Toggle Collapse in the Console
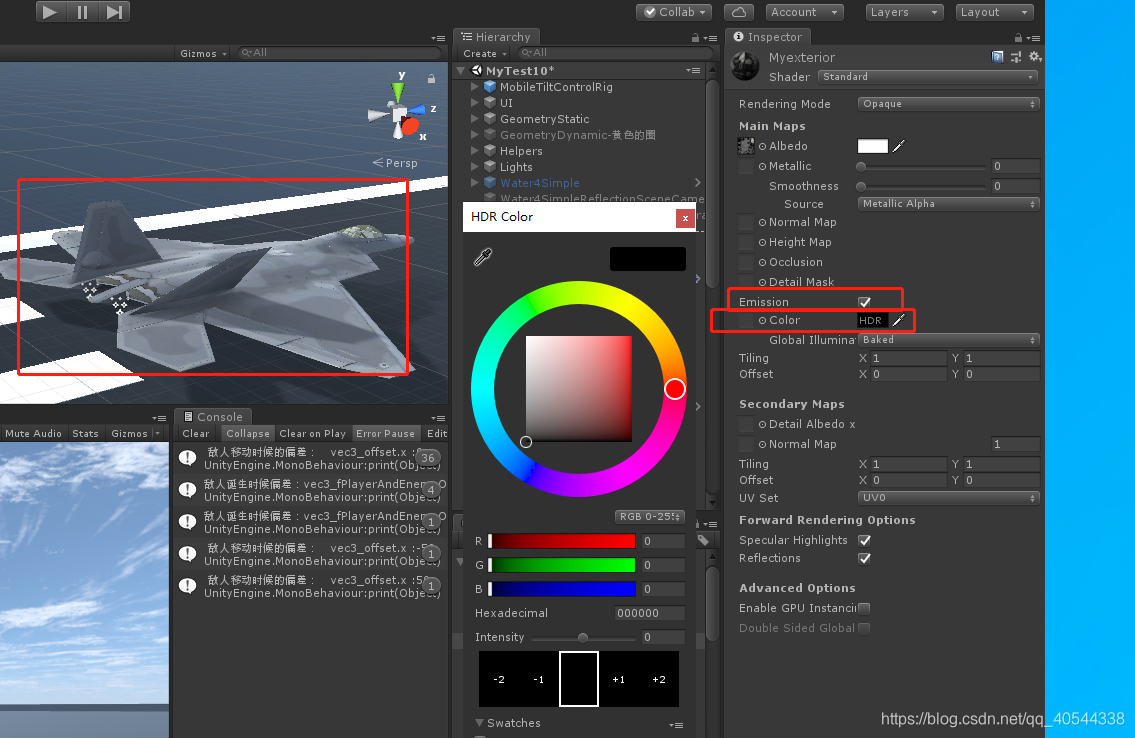The image size is (1135, 738). [x=248, y=433]
